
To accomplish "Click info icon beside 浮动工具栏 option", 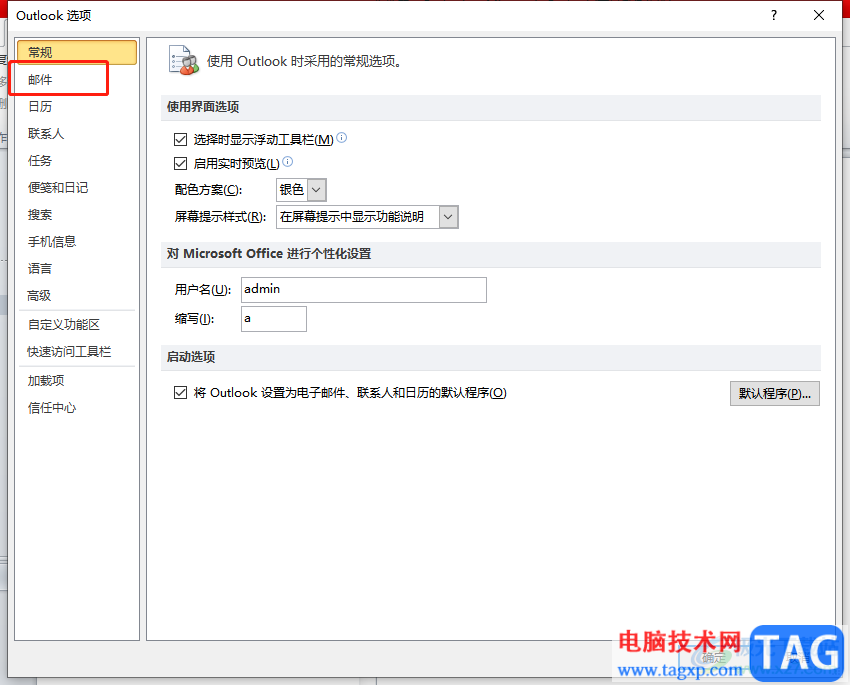I will pyautogui.click(x=342, y=138).
